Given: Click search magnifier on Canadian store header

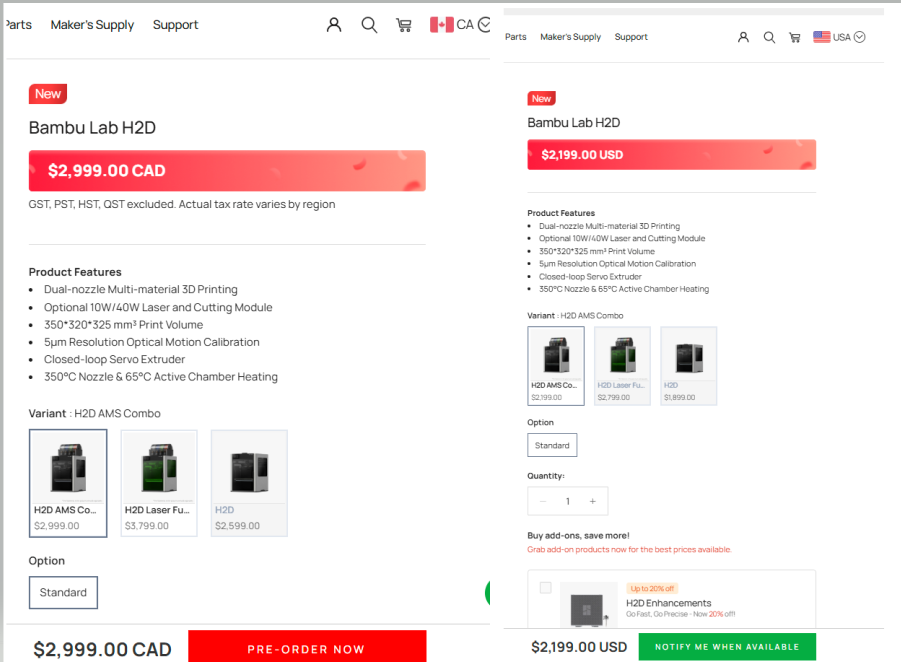Looking at the screenshot, I should click(369, 25).
